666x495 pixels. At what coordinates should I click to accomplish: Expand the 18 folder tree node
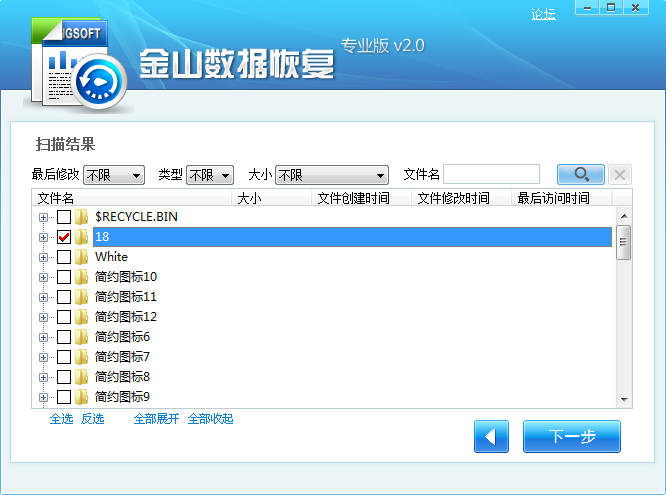click(43, 238)
